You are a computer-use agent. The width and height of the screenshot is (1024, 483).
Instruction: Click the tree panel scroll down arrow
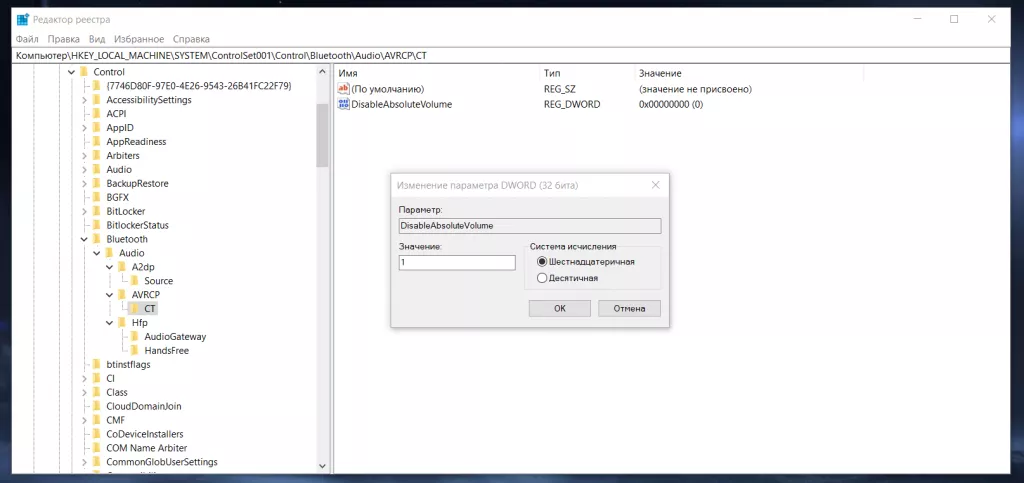coord(323,466)
